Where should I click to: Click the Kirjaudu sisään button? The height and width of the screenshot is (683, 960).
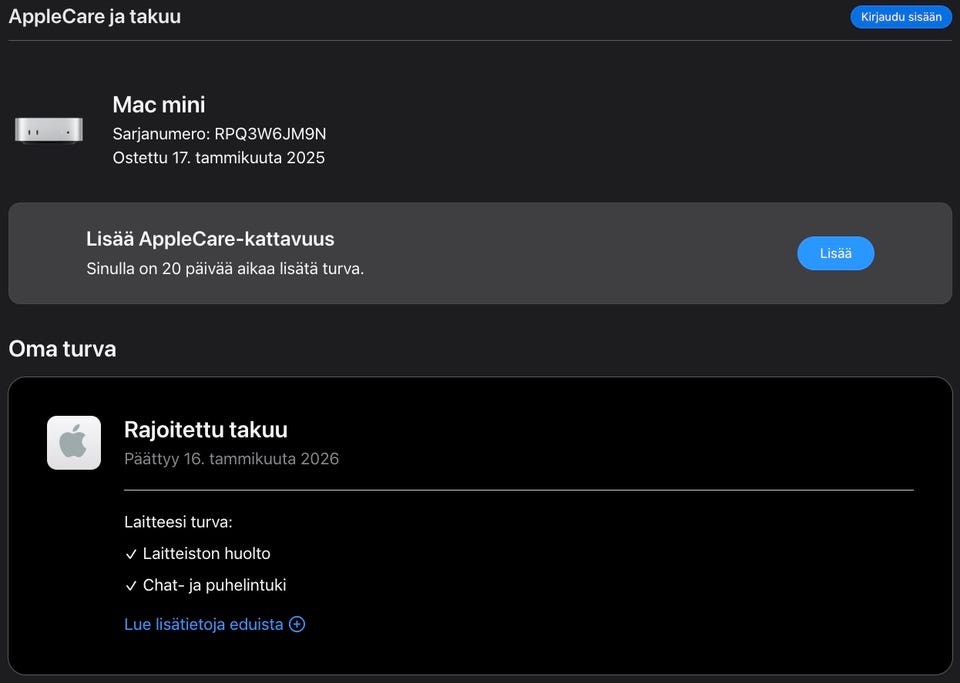click(900, 17)
